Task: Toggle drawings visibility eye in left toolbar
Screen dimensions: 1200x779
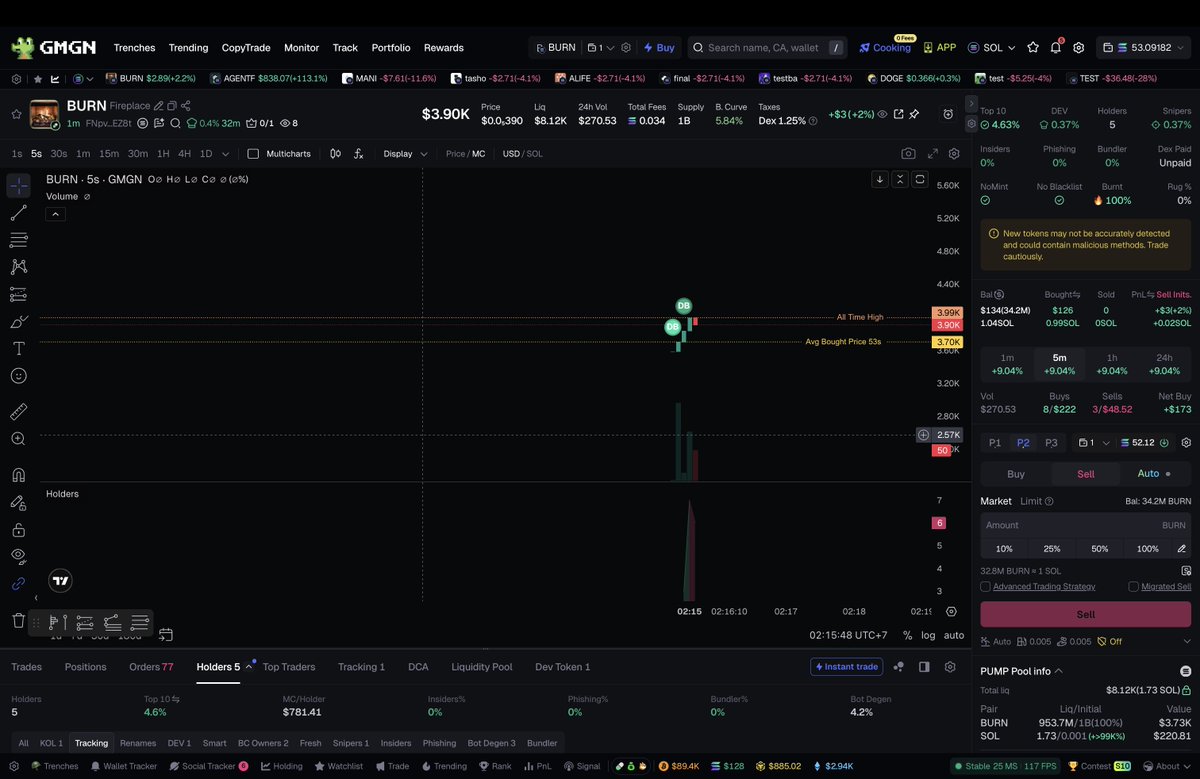Action: [18, 556]
